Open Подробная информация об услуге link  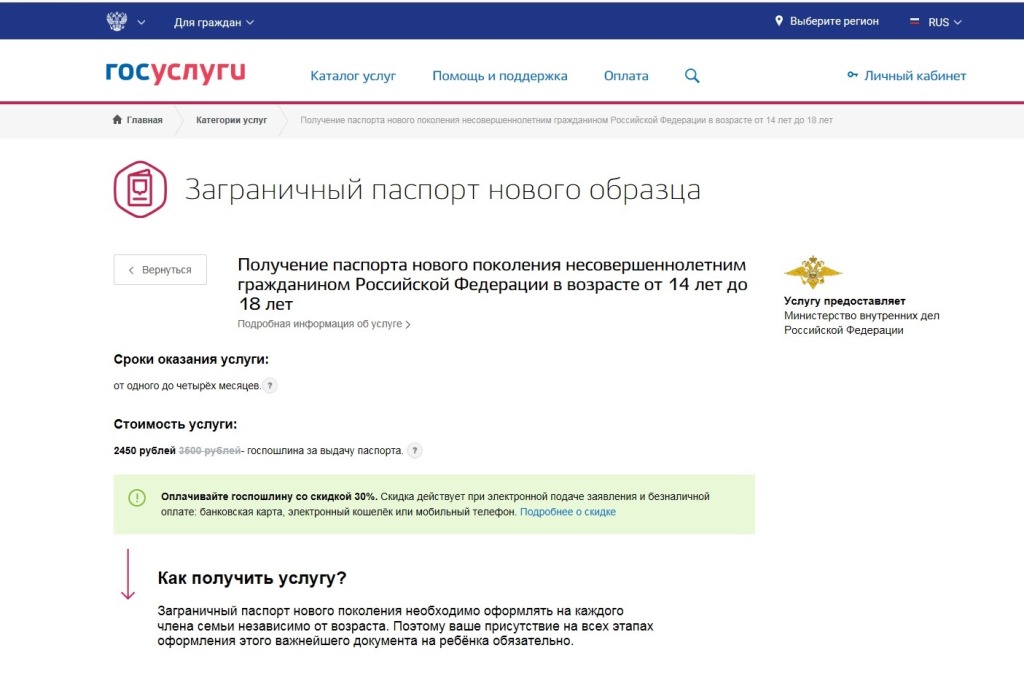[x=323, y=324]
